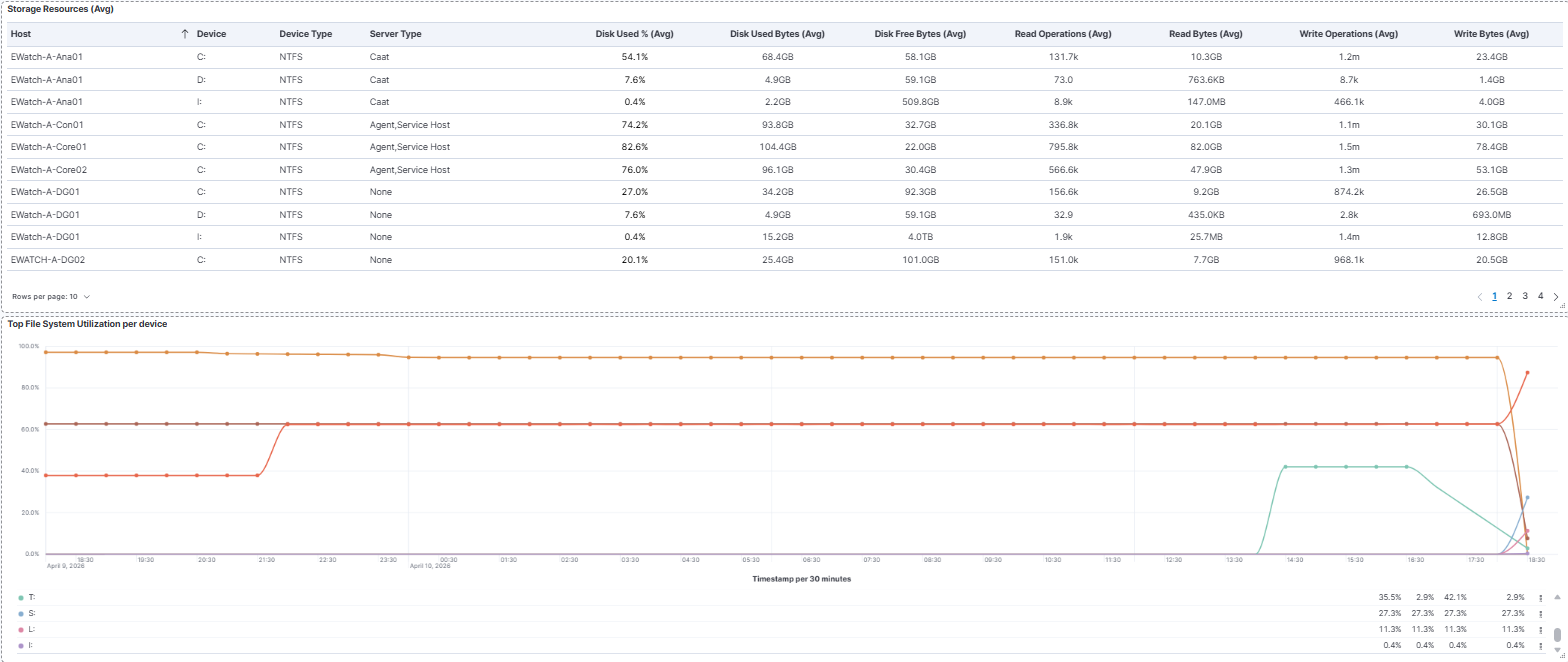Screen dimensions: 1568x662
Task: Select current page 1 link
Action: coord(1494,296)
